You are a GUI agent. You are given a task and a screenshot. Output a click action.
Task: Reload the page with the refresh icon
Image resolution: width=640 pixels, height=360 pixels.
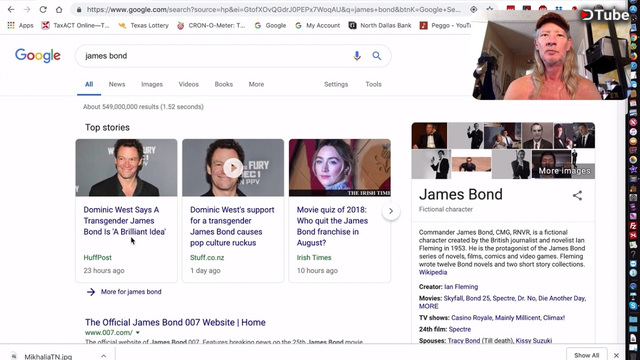(x=43, y=9)
